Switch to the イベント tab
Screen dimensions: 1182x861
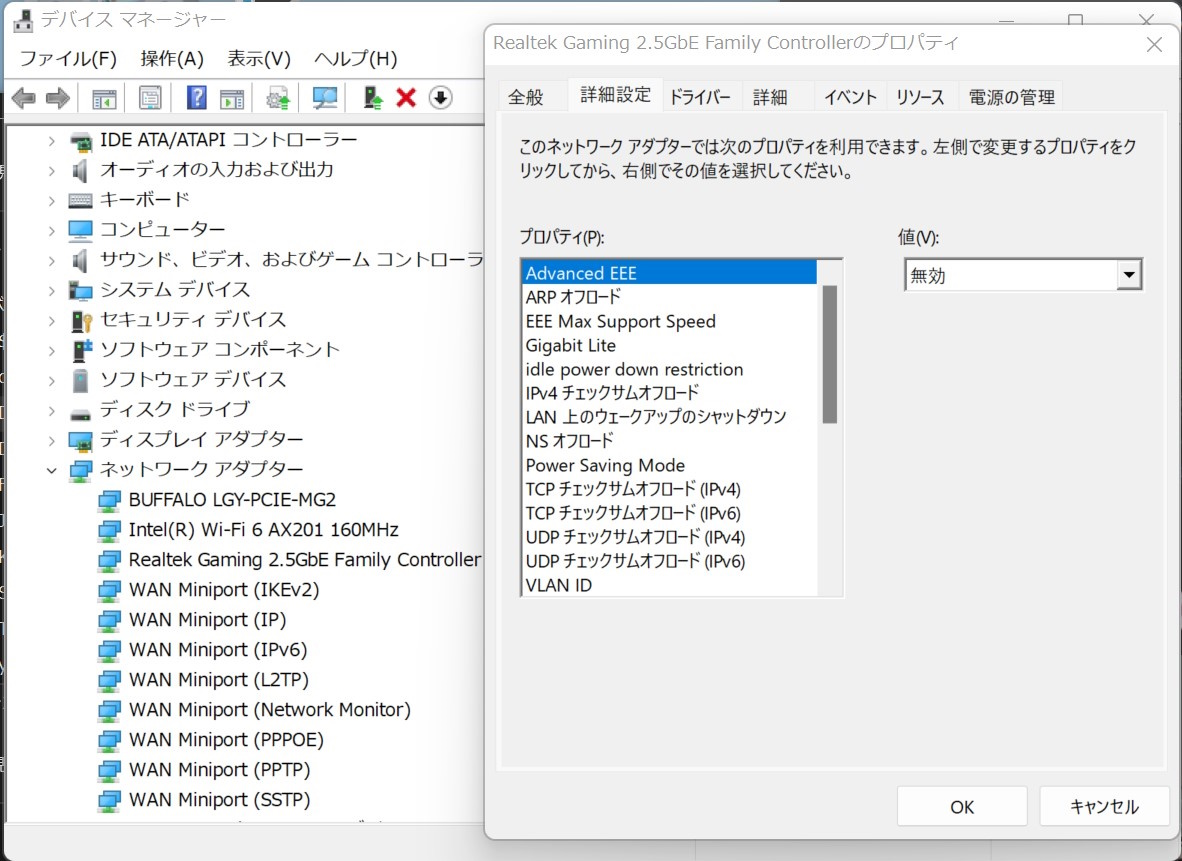point(850,97)
